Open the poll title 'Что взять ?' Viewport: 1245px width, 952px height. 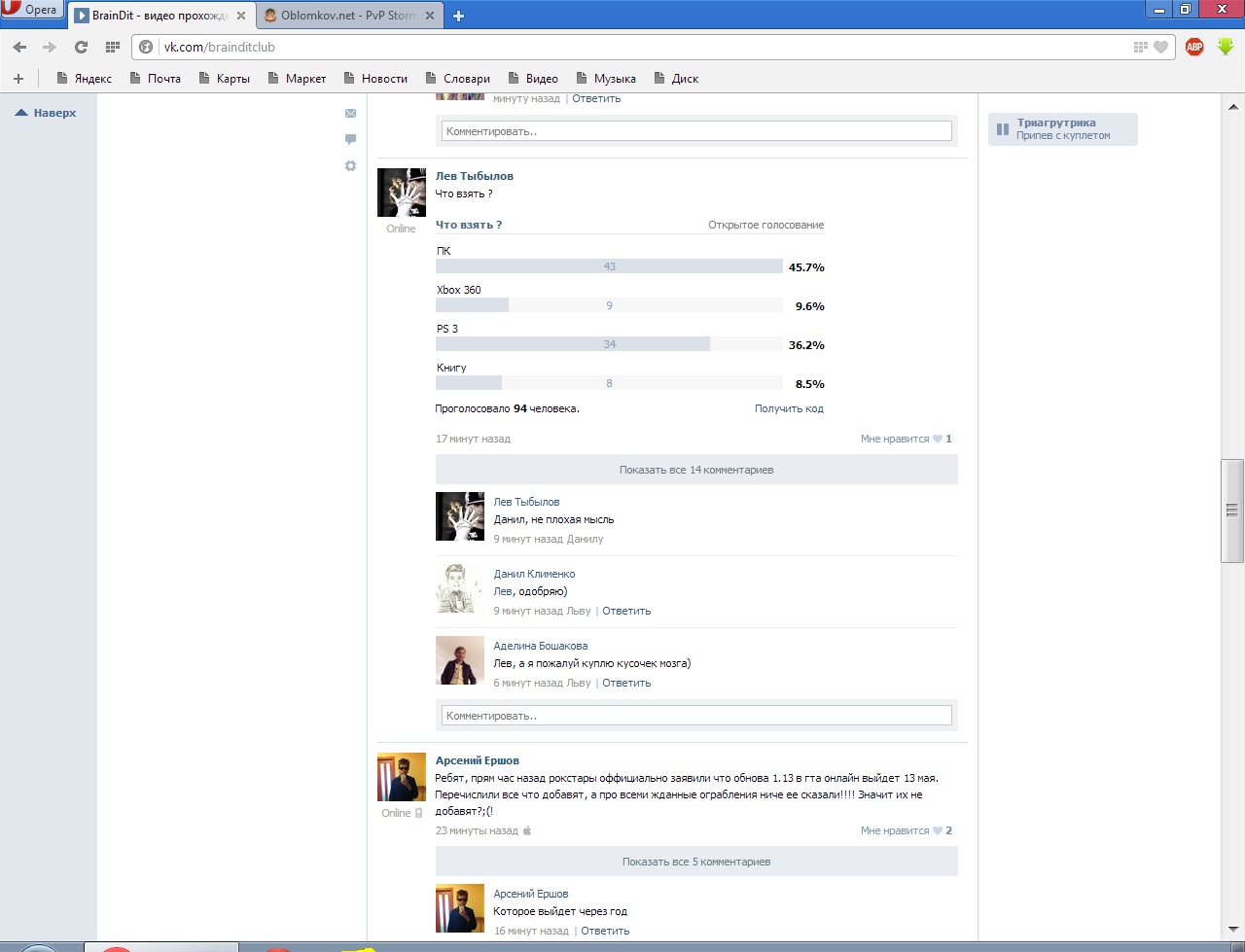point(469,225)
